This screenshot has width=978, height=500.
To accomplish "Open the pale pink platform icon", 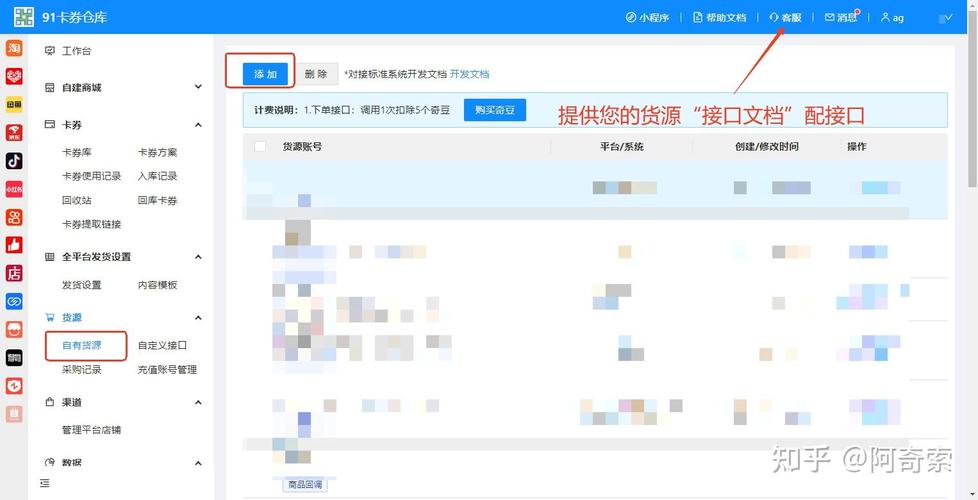I will [x=14, y=413].
